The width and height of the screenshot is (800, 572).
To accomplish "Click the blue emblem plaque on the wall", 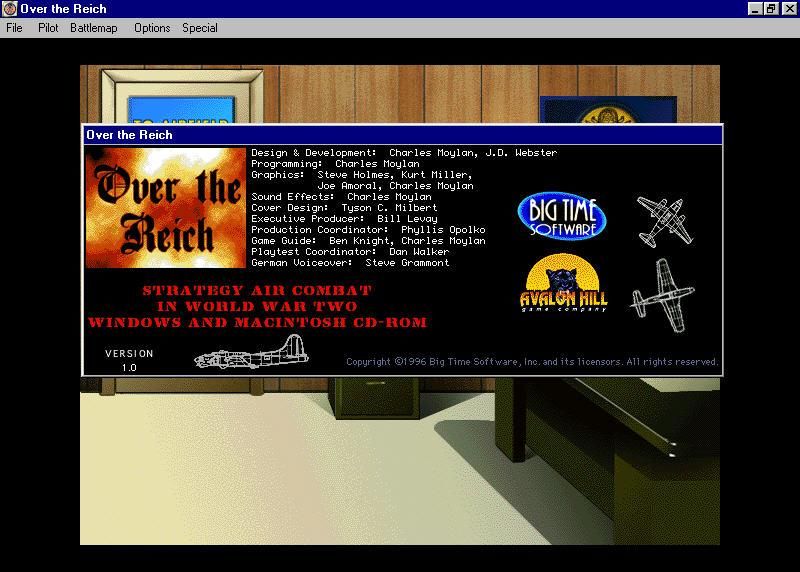I will coord(608,110).
